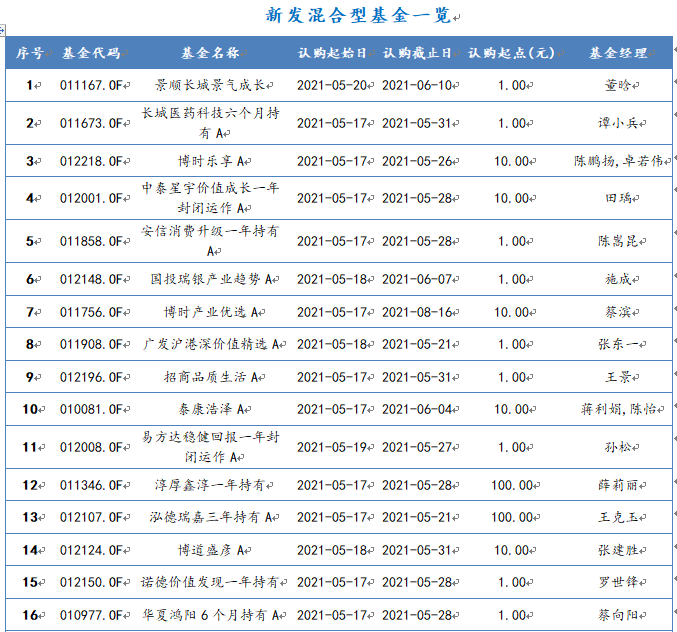Select start date 2021-05-19
677x632 pixels.
click(332, 447)
